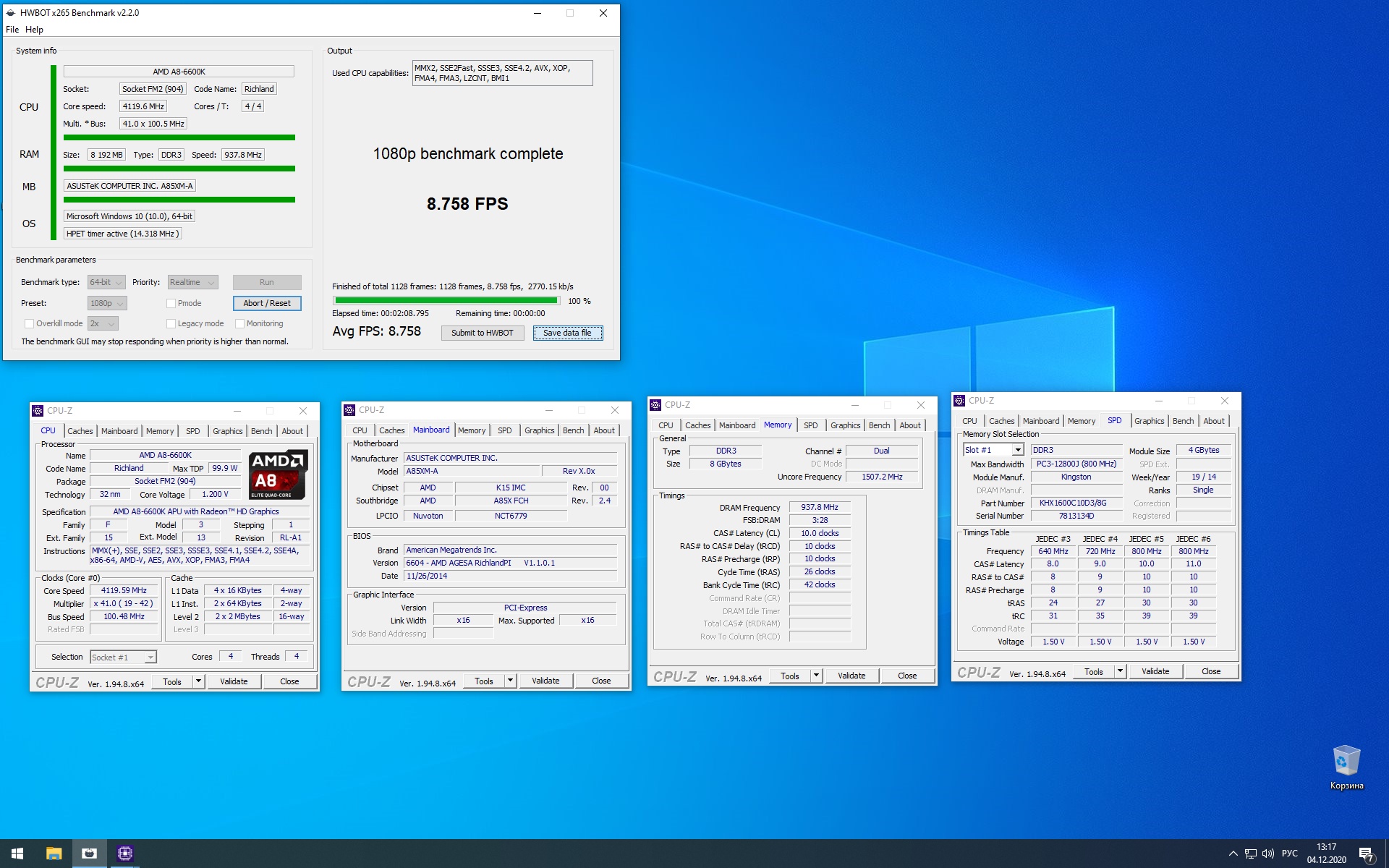Enable the Overkill mode checkbox
Viewport: 1389px width, 868px height.
30,323
